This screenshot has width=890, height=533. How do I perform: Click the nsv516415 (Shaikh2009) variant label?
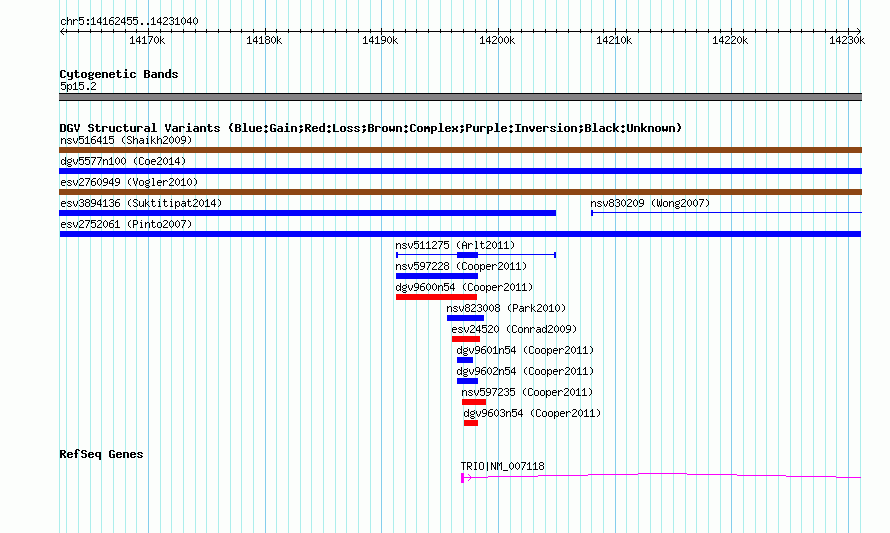tap(126, 140)
